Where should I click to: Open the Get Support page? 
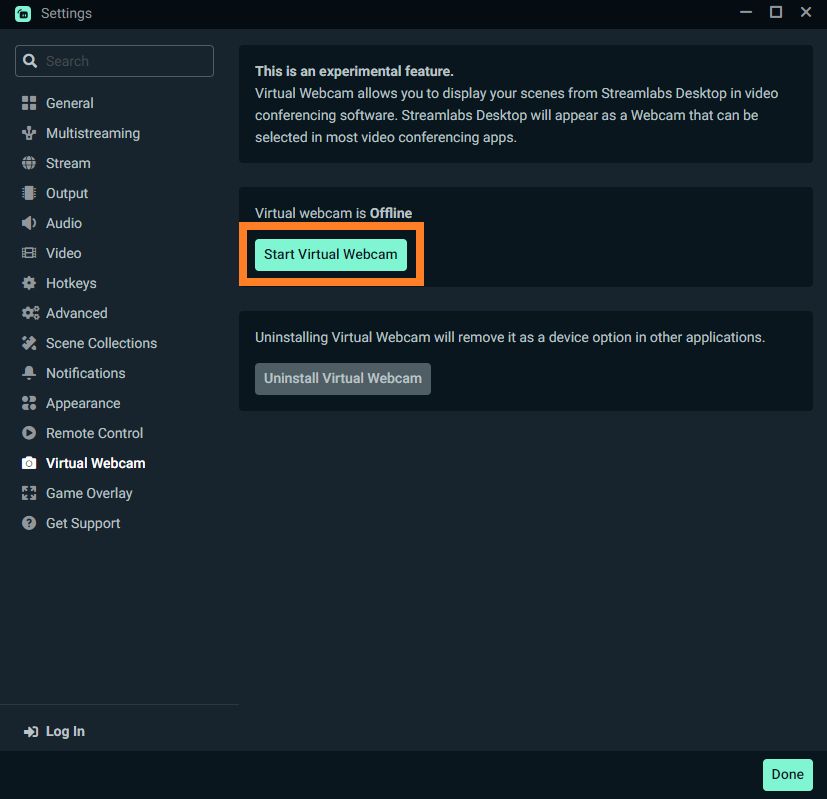(x=83, y=523)
